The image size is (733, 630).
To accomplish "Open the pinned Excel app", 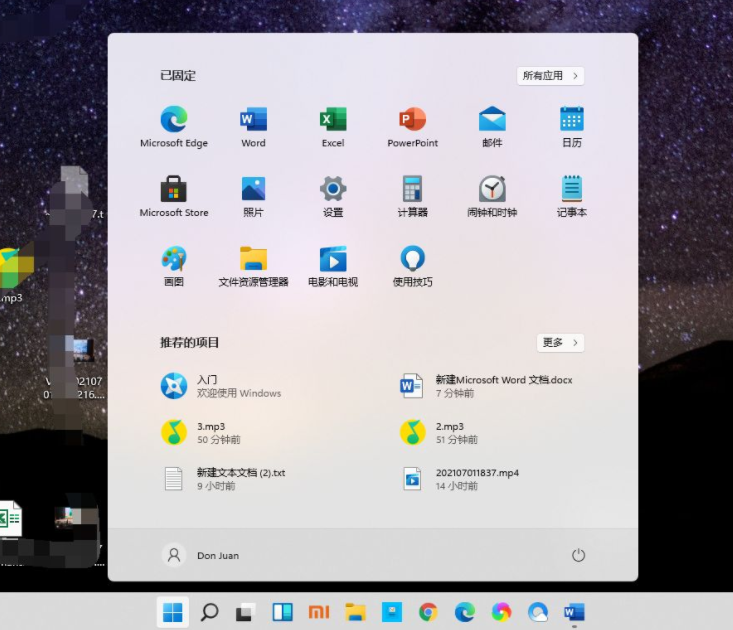I will (333, 127).
